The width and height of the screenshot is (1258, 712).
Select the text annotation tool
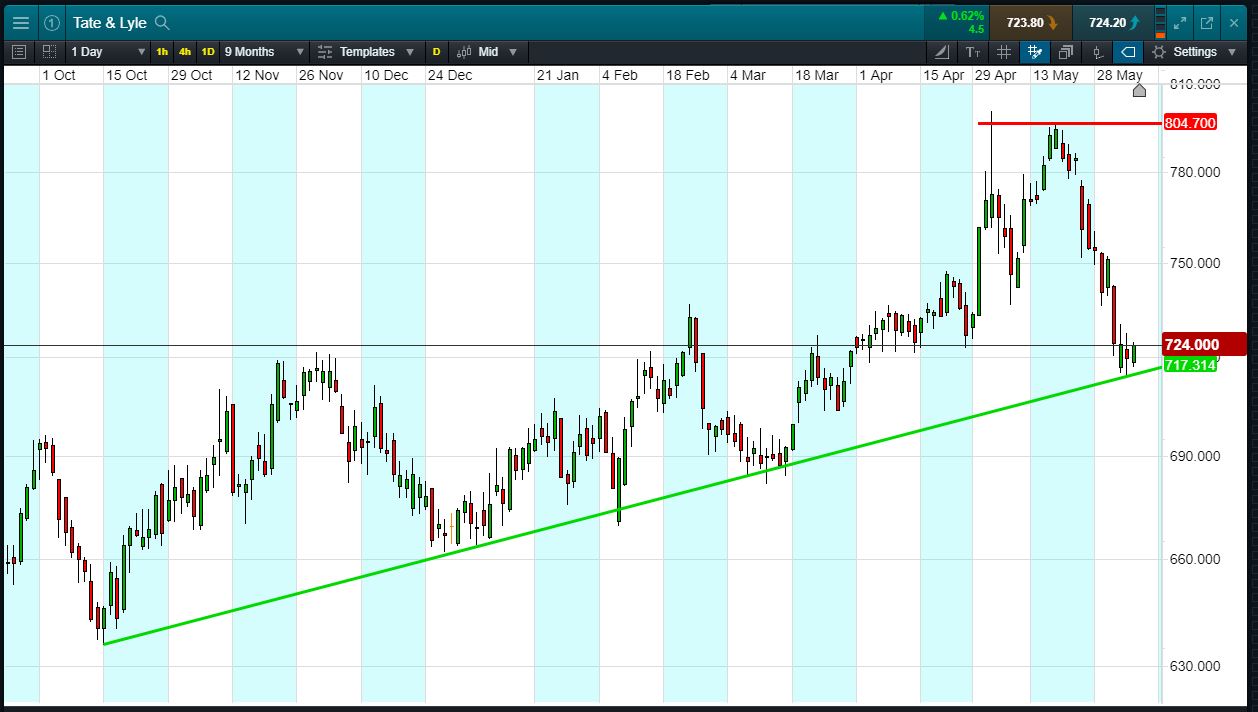pyautogui.click(x=973, y=52)
